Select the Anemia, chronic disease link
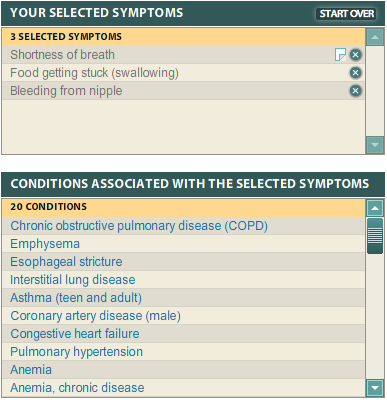 [x=77, y=388]
